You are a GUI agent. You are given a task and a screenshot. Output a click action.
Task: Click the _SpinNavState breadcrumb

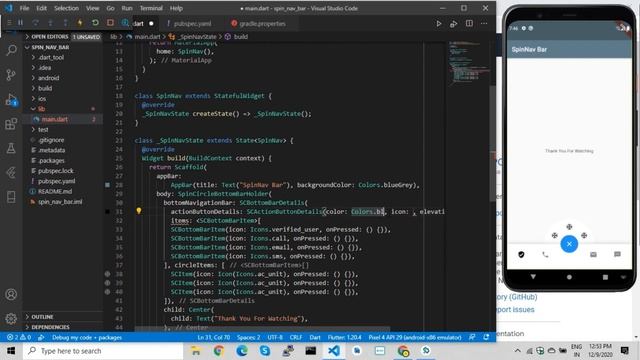click(198, 37)
